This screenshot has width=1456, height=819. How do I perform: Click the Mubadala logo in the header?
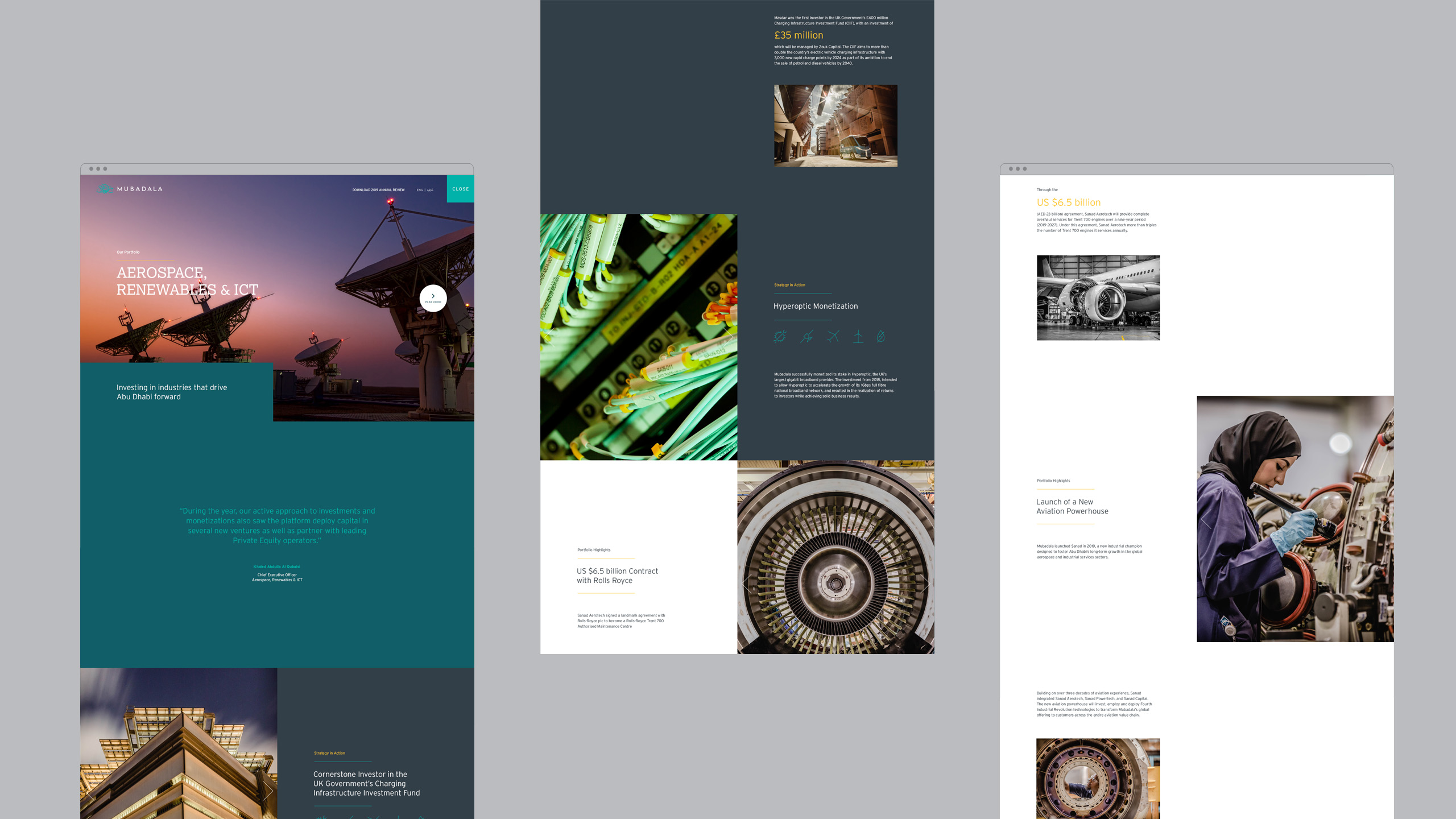pyautogui.click(x=130, y=189)
